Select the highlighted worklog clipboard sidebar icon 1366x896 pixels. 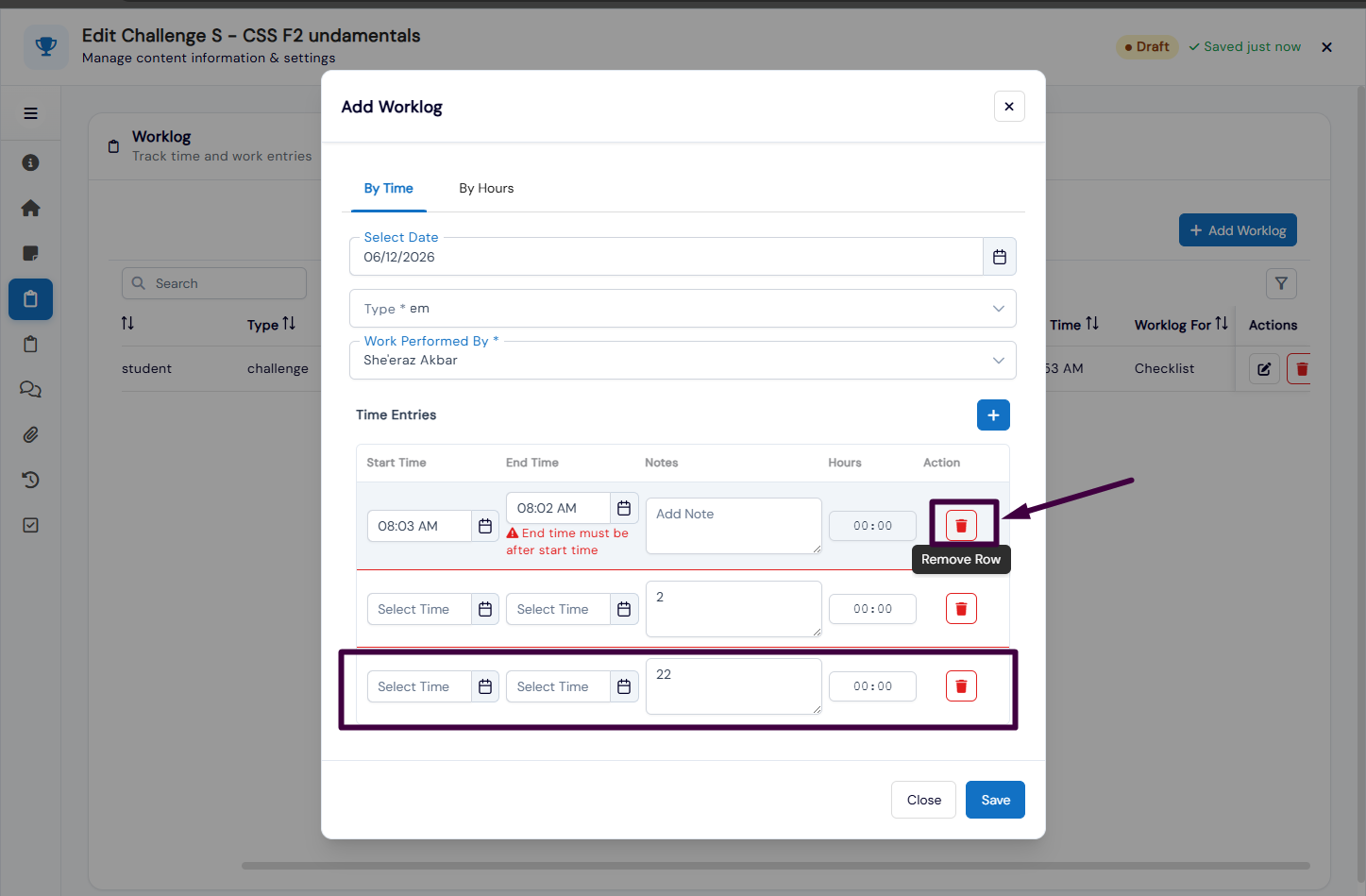pyautogui.click(x=30, y=299)
